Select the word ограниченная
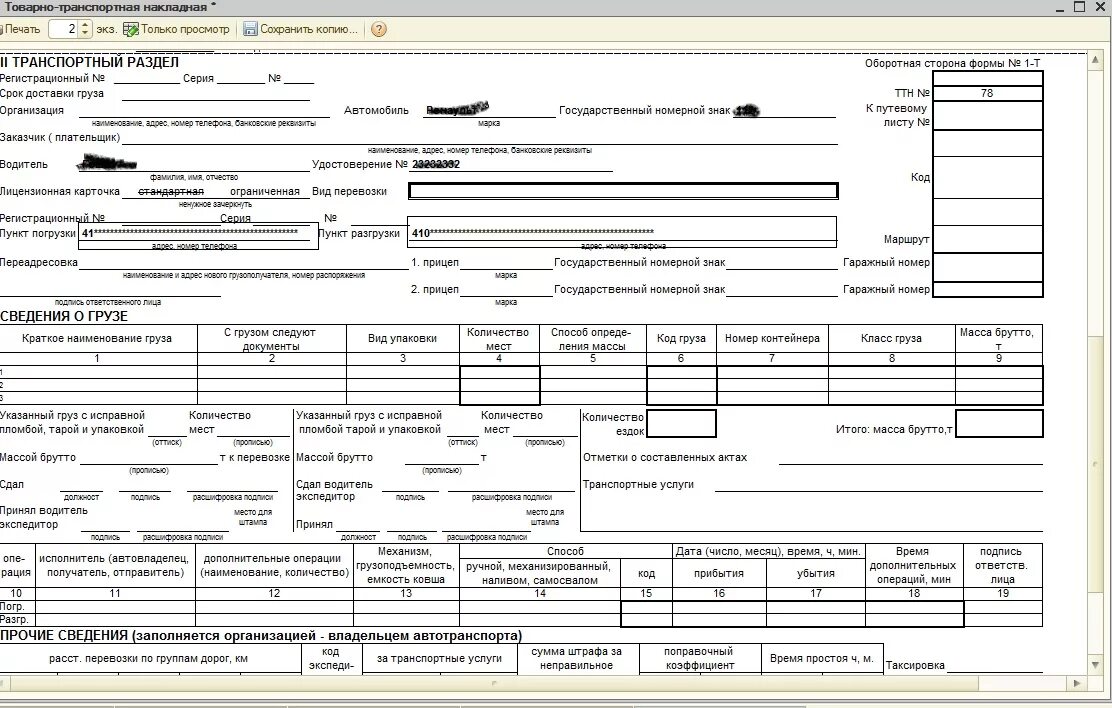The image size is (1112, 708). coord(265,192)
